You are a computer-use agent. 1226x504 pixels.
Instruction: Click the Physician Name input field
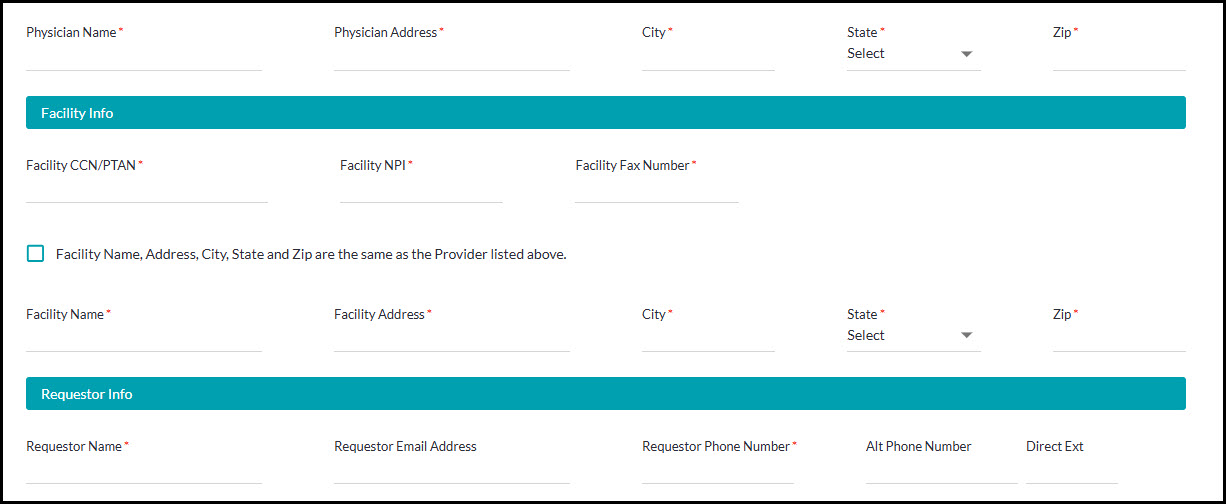point(144,57)
